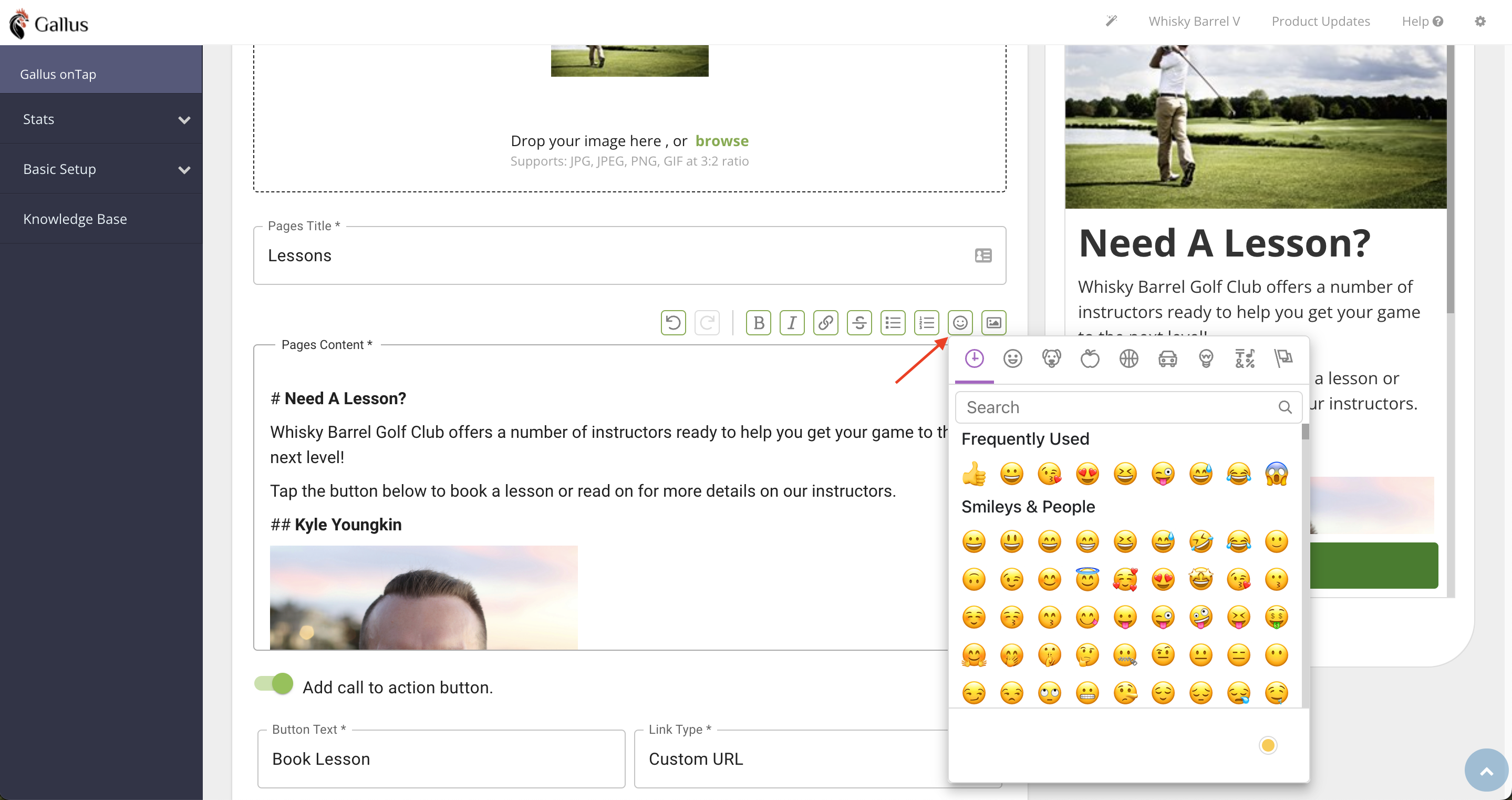Insert a link with the chain icon

pyautogui.click(x=826, y=322)
